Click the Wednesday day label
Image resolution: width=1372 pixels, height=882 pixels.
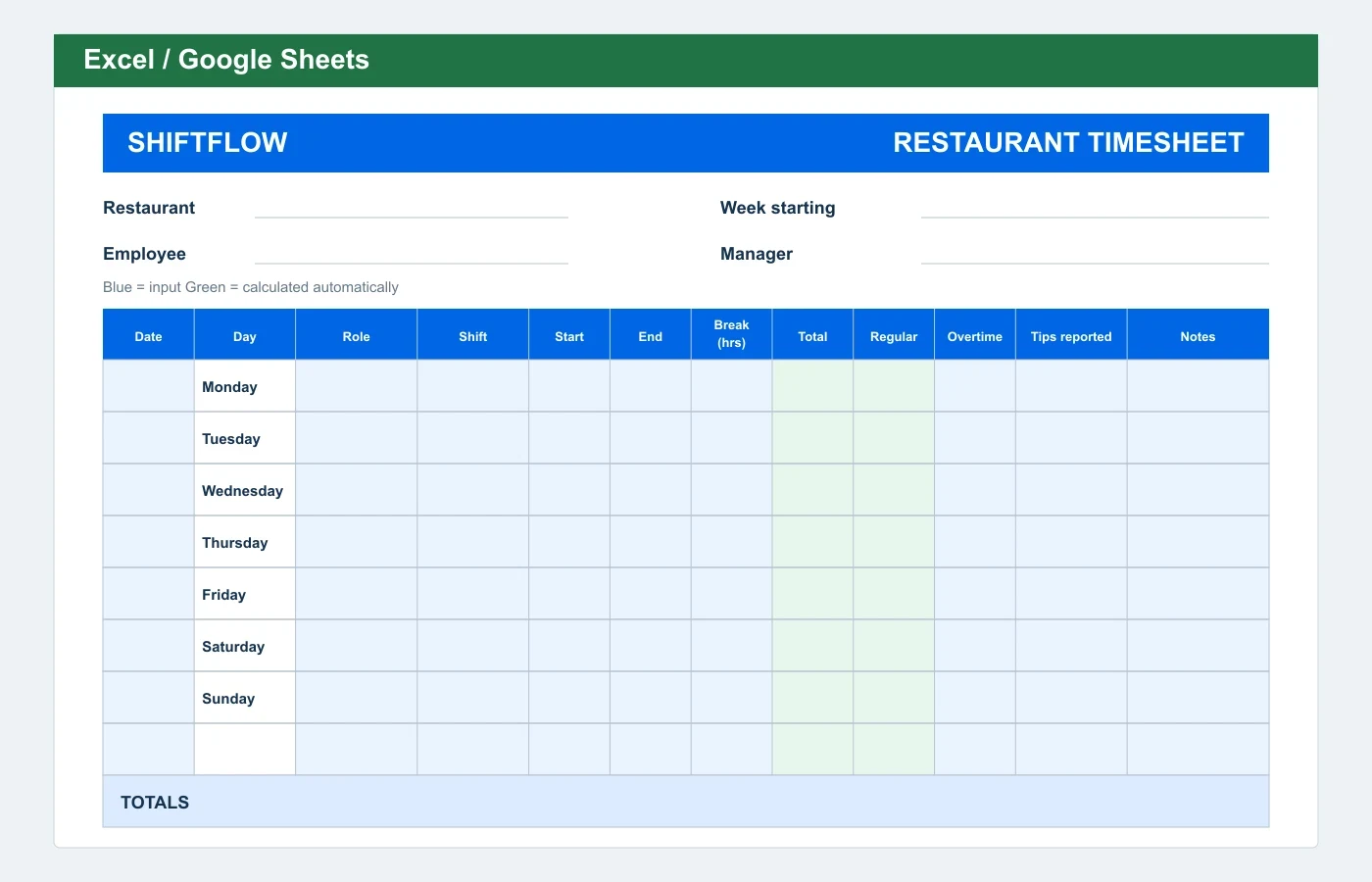coord(242,491)
